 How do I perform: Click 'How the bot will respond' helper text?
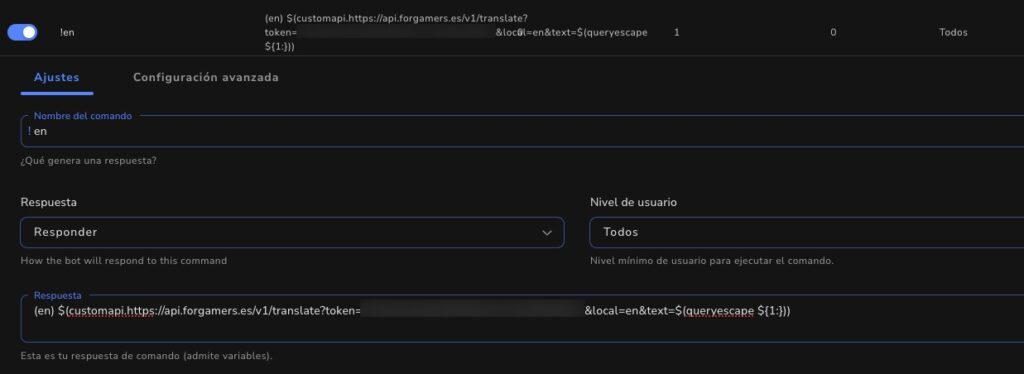(x=123, y=260)
